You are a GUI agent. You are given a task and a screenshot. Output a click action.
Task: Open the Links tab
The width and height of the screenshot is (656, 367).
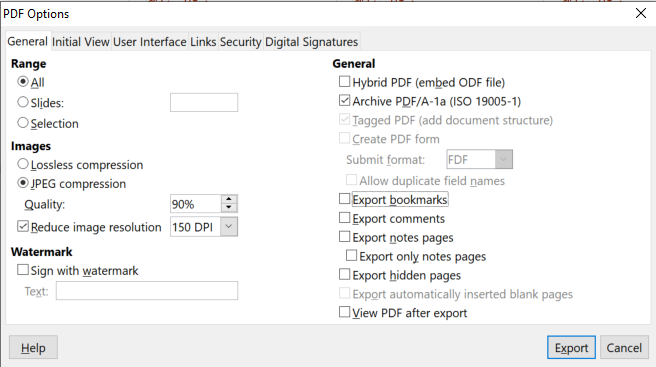click(203, 42)
